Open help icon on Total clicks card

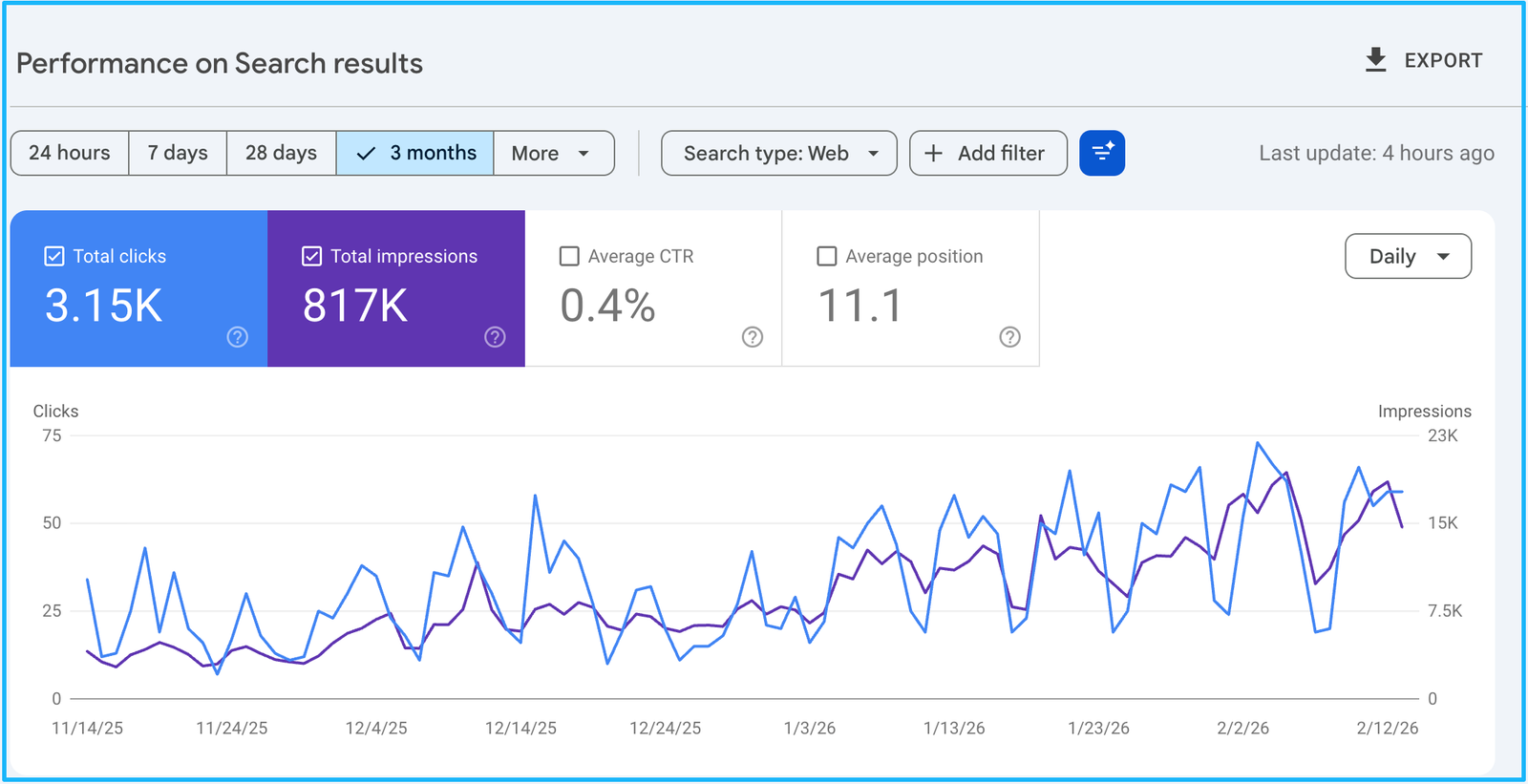(x=238, y=337)
